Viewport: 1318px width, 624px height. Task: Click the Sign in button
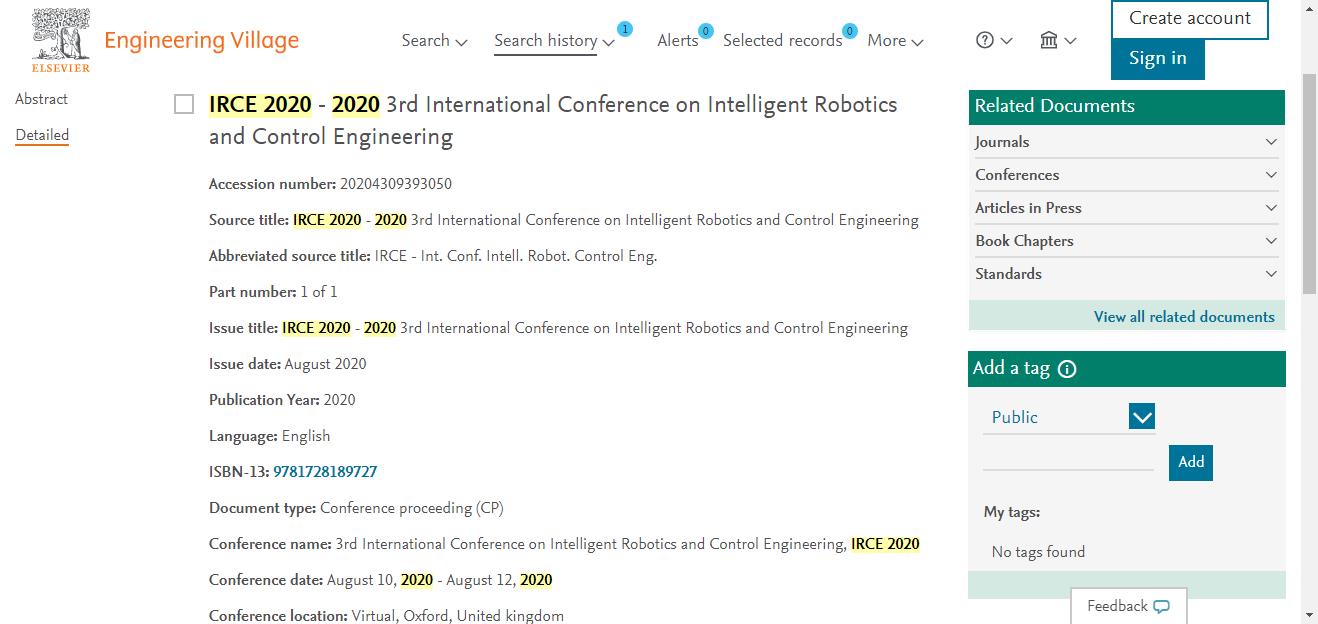[1158, 58]
